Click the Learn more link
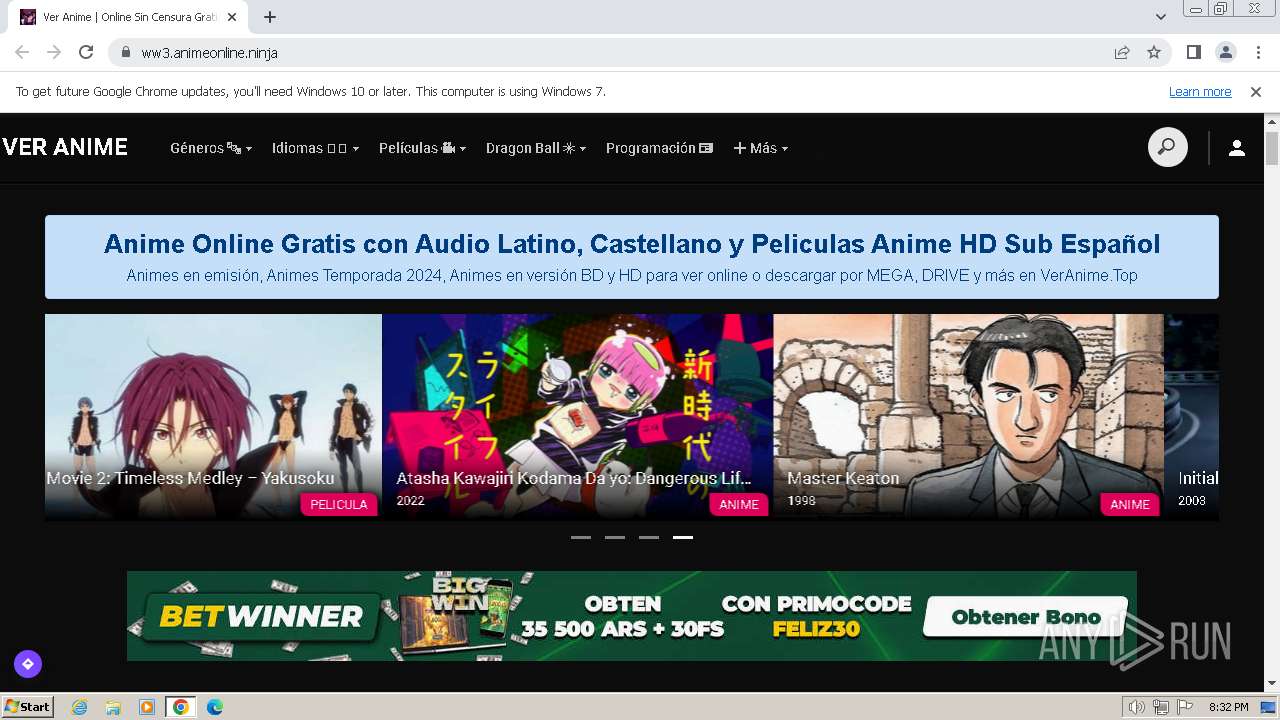This screenshot has width=1280, height=720. coord(1200,92)
